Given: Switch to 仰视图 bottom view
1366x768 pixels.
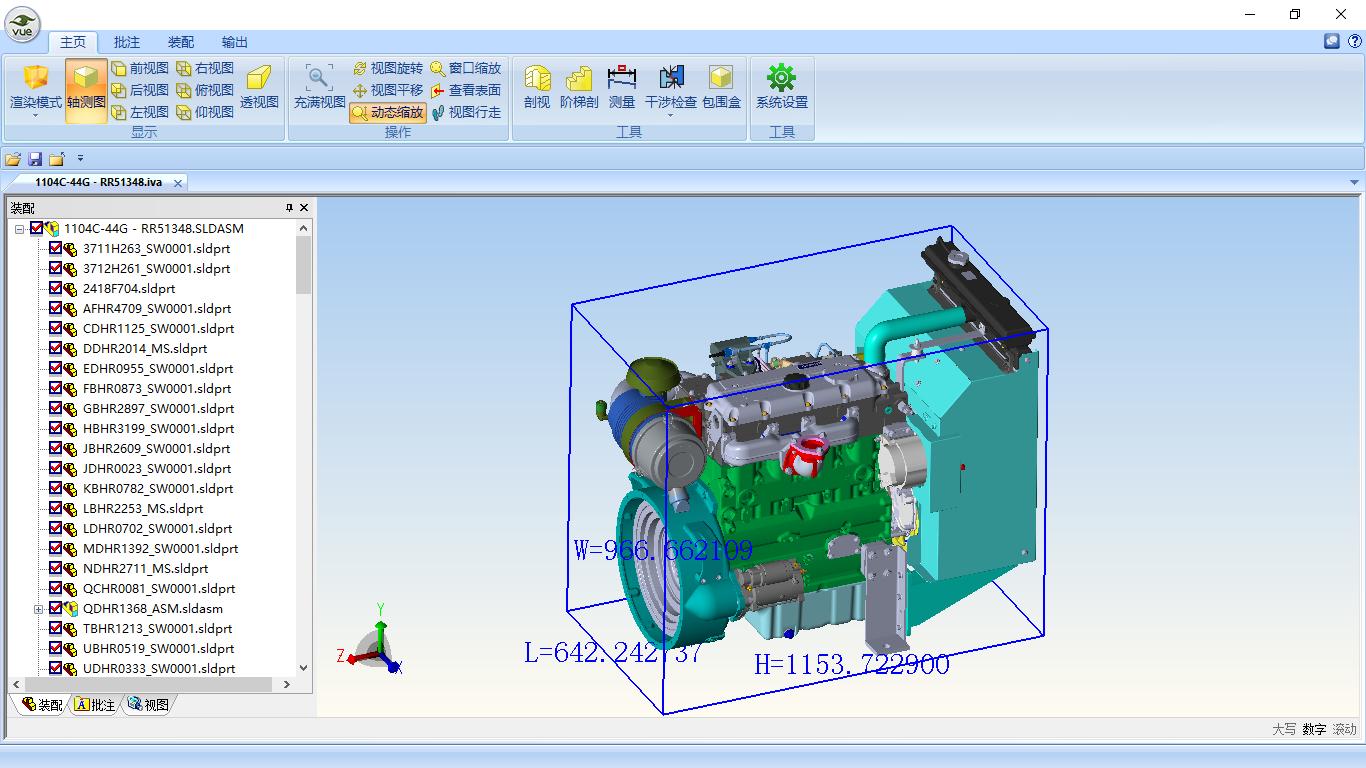Looking at the screenshot, I should 205,112.
